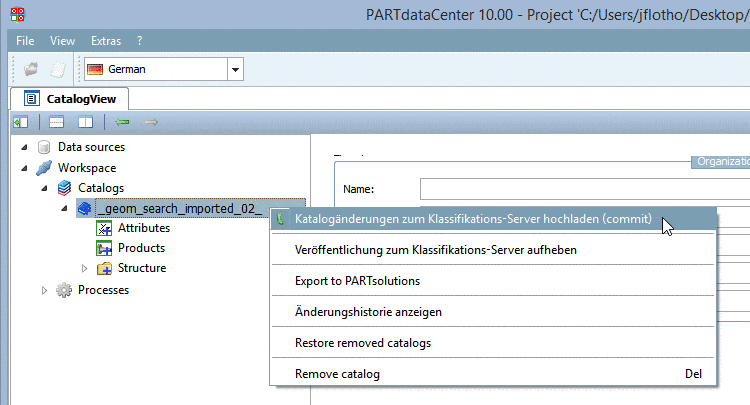
Task: Click the Catalogs stacked books icon
Action: point(65,188)
